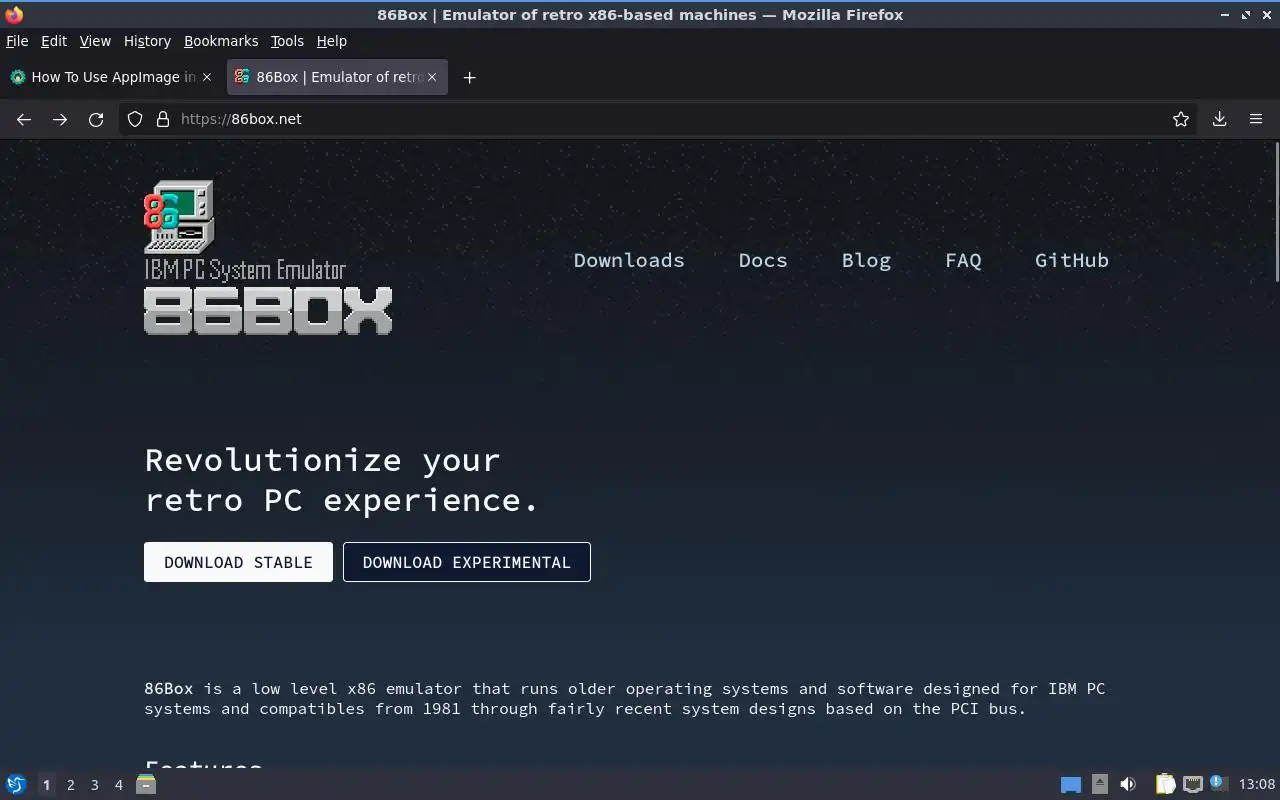The image size is (1280, 800).
Task: Click the 'IBM PC System Emulator' tagline
Action: point(245,270)
